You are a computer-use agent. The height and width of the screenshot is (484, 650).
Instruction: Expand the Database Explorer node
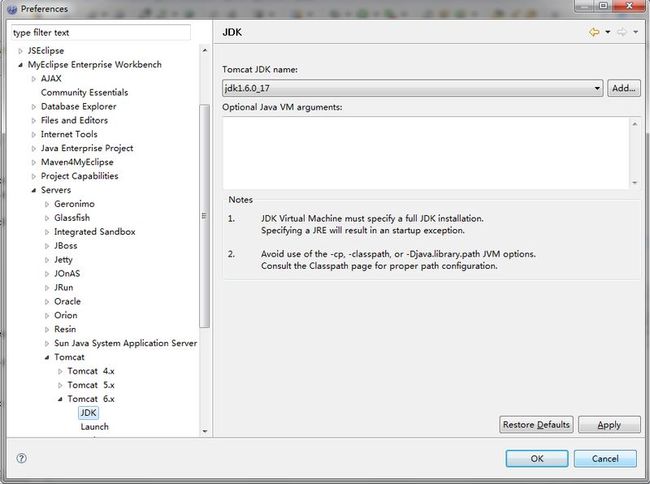34,107
